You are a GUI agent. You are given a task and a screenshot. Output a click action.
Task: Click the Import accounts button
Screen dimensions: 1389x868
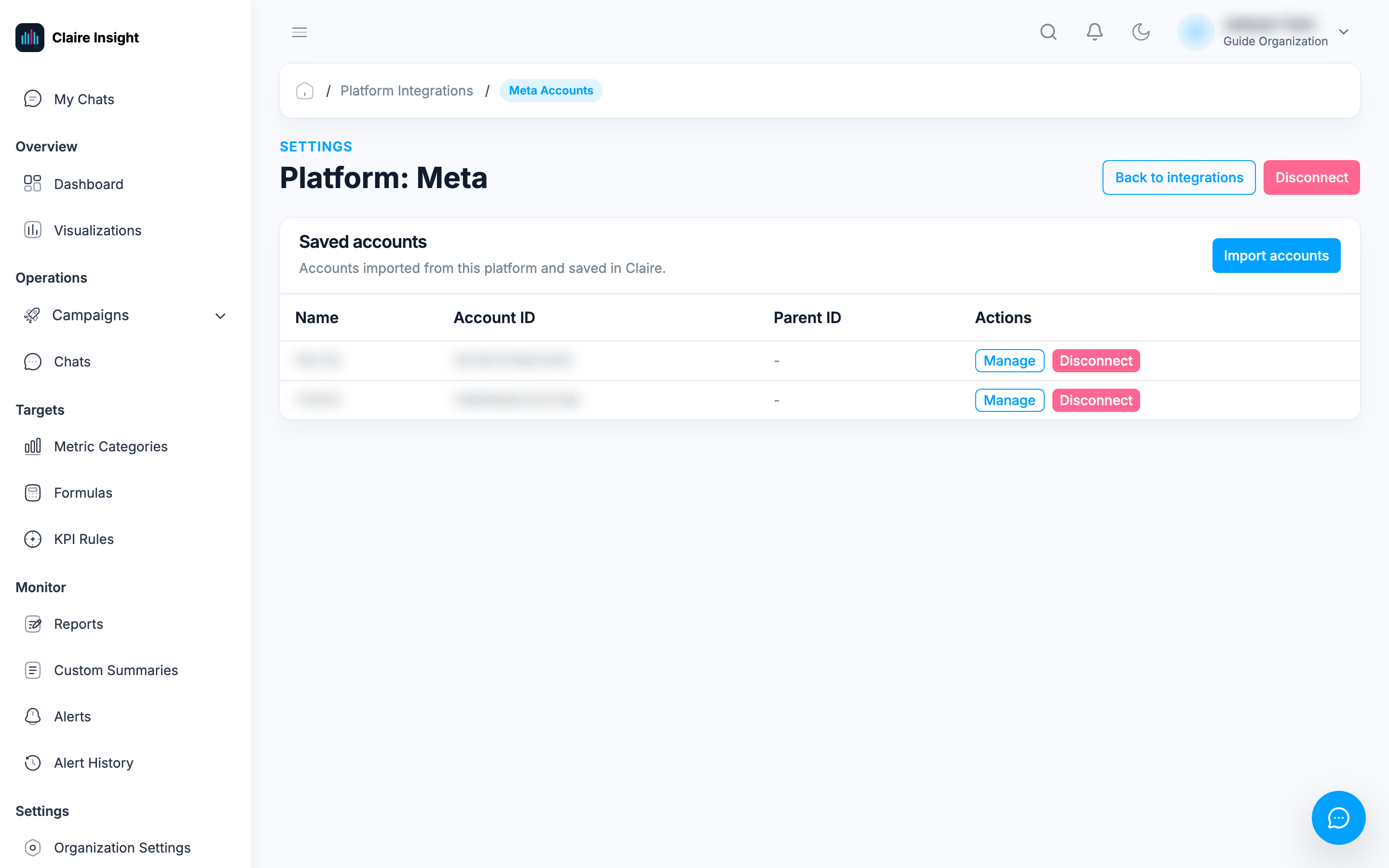click(x=1276, y=256)
